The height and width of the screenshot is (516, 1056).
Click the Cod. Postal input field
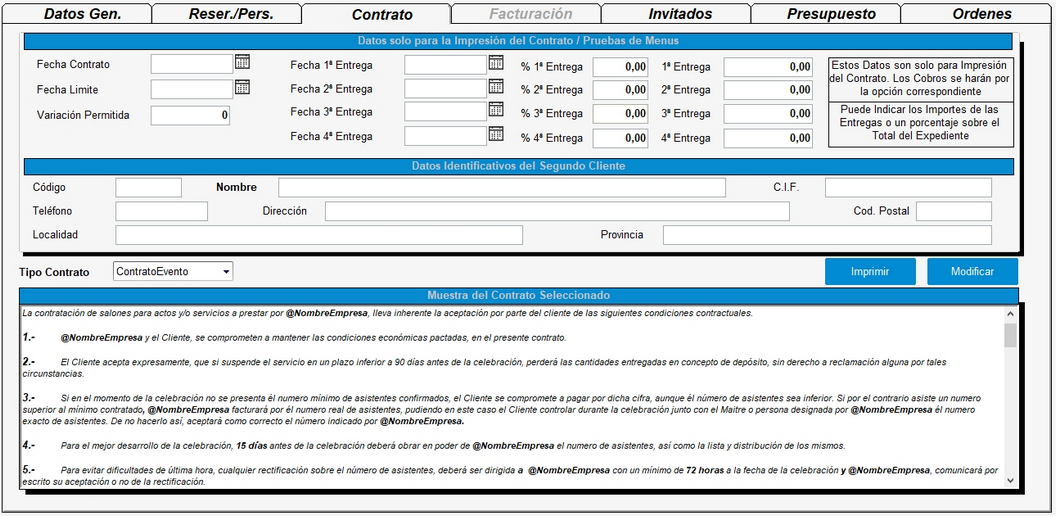(x=954, y=211)
